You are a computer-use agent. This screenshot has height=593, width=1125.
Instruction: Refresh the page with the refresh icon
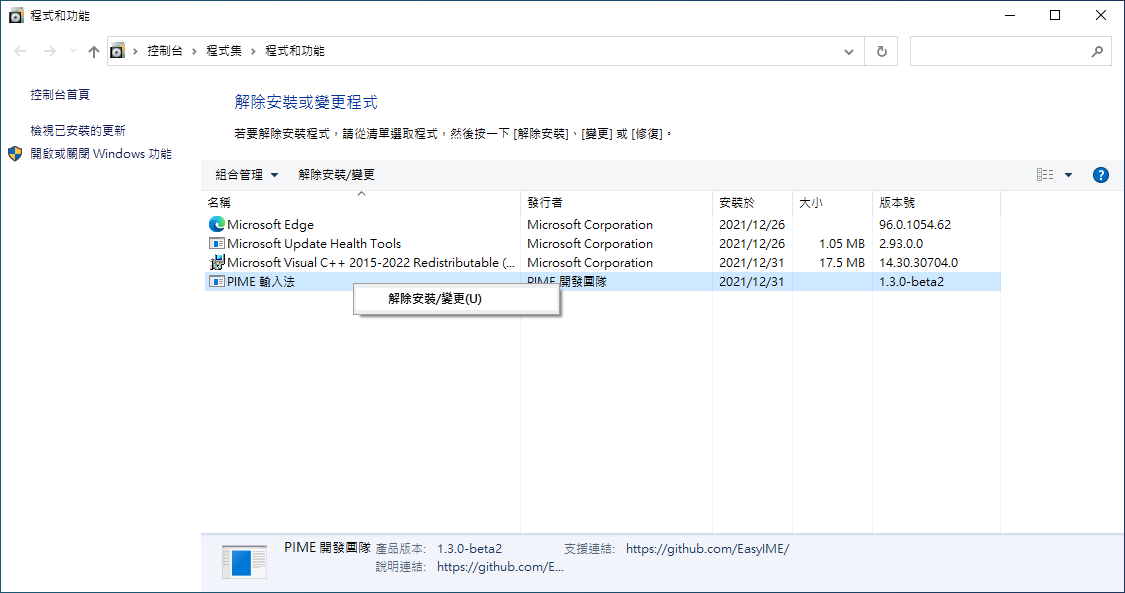point(881,50)
